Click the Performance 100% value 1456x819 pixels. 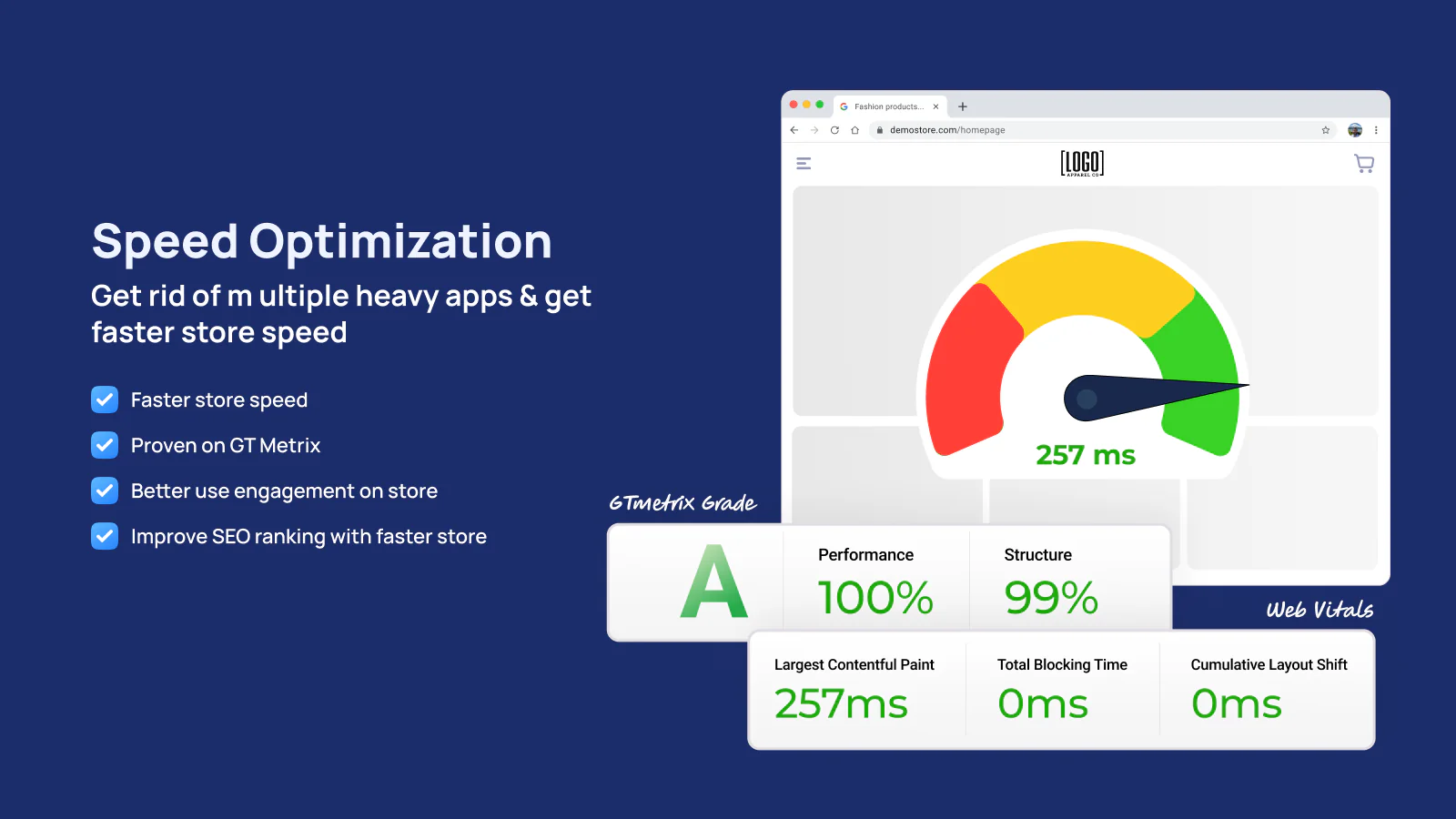click(x=875, y=598)
